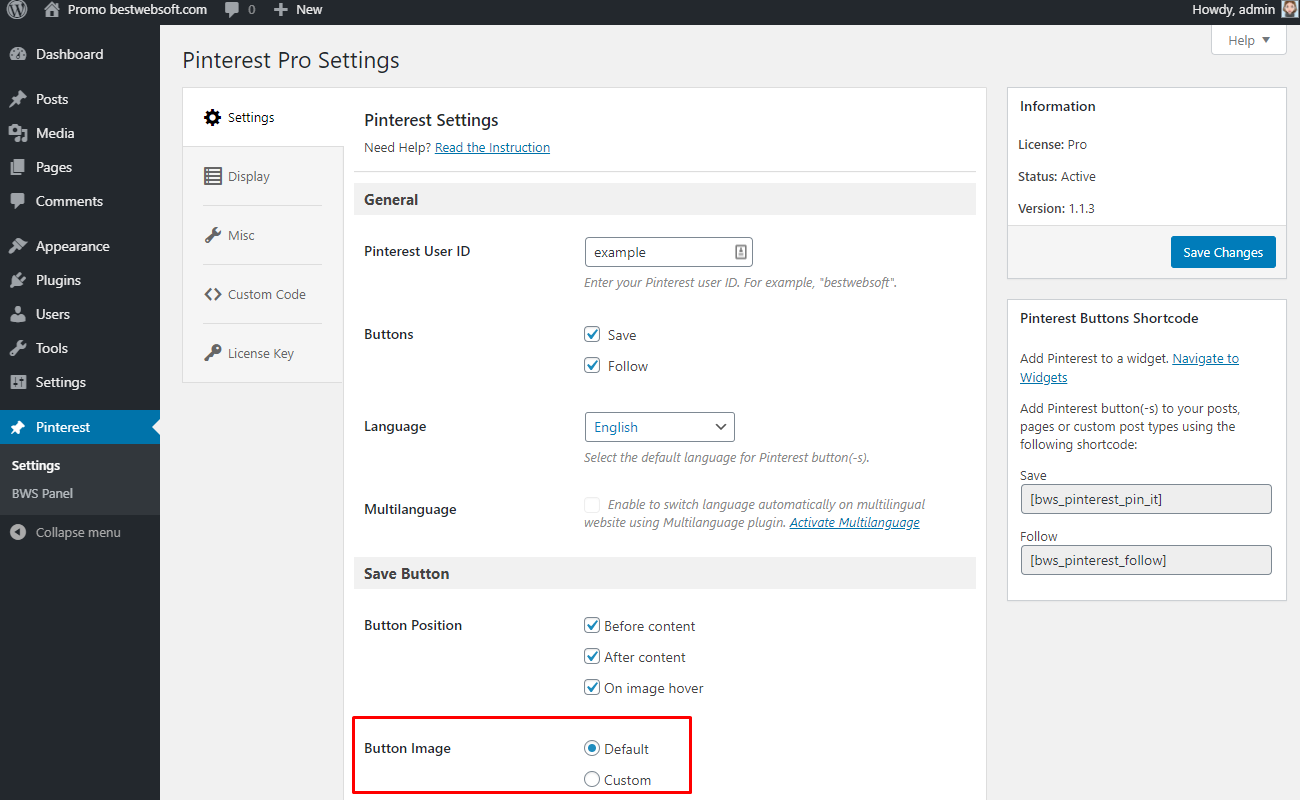Image resolution: width=1300 pixels, height=800 pixels.
Task: Click the sidebar Settings sliders icon
Action: tap(18, 382)
